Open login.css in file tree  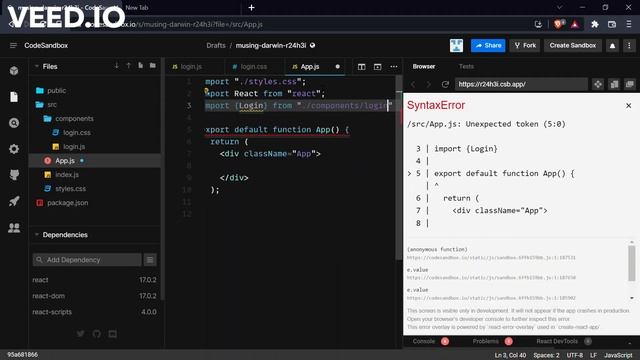coord(95,133)
